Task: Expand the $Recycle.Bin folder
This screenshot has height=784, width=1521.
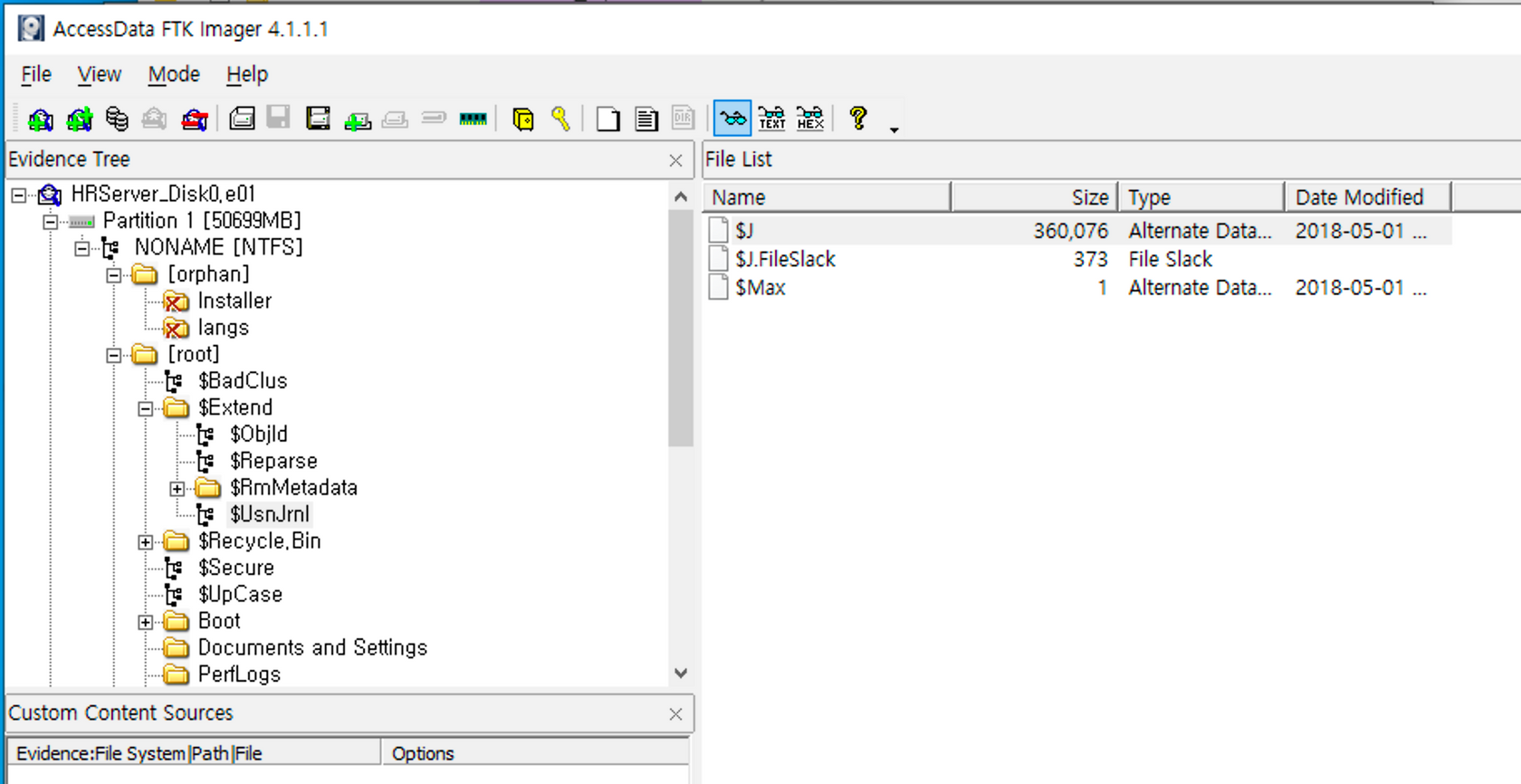Action: (x=145, y=542)
